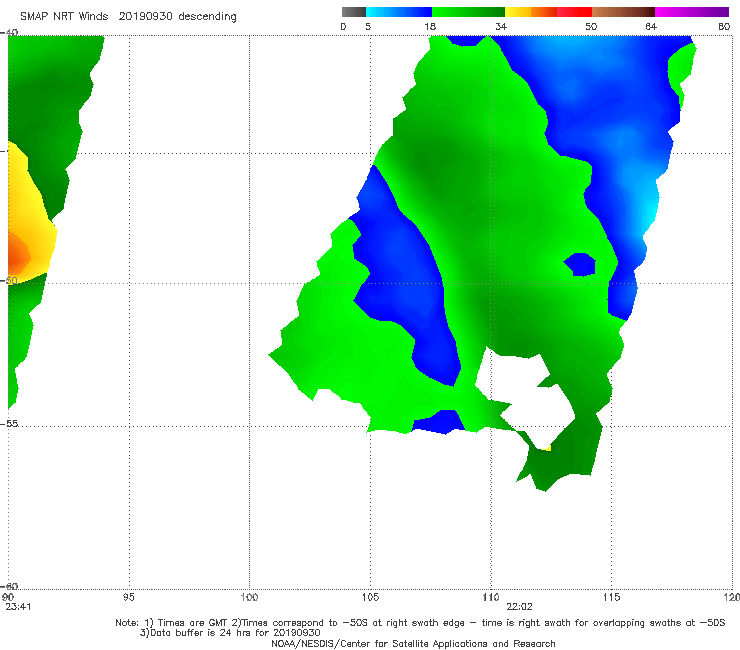Click the '3)Data buffer is 24 hr' note
This screenshot has height=650, width=740.
230,633
